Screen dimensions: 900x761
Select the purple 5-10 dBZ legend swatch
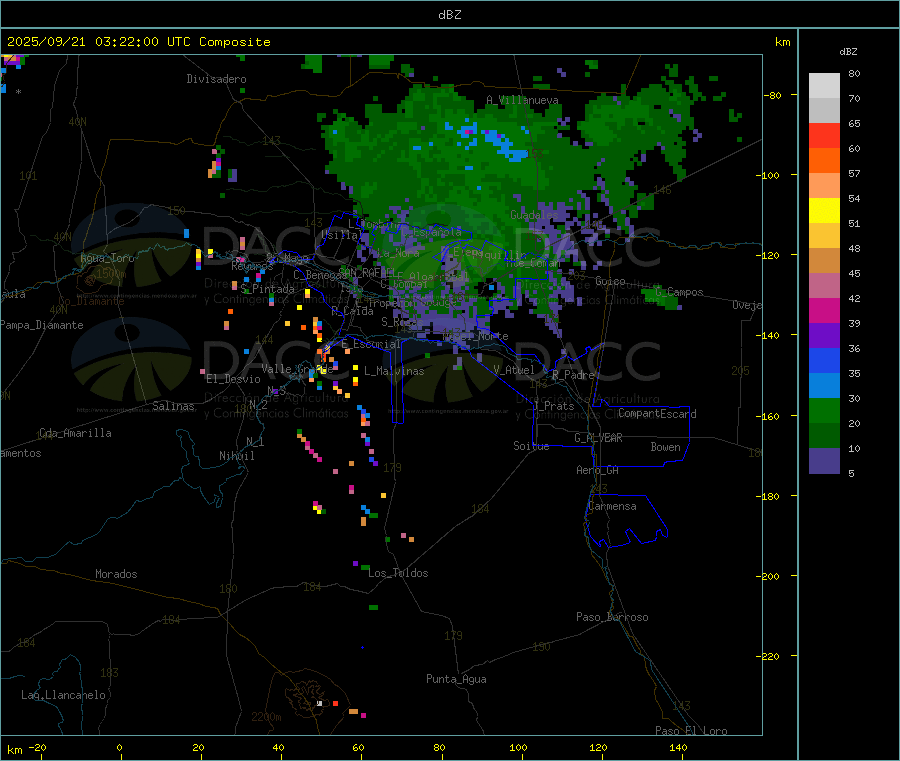coord(824,461)
